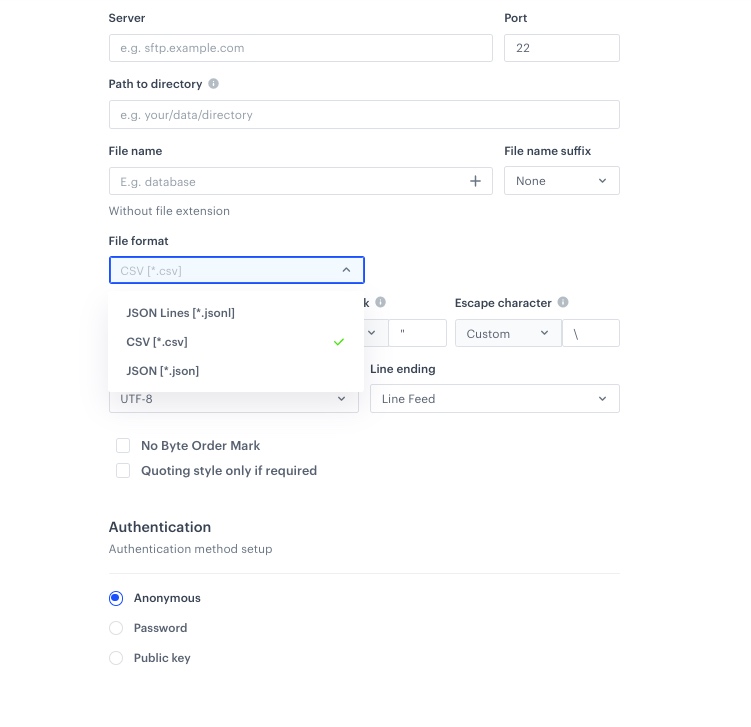Open the Escape character Custom dropdown
This screenshot has width=751, height=727.
[508, 334]
